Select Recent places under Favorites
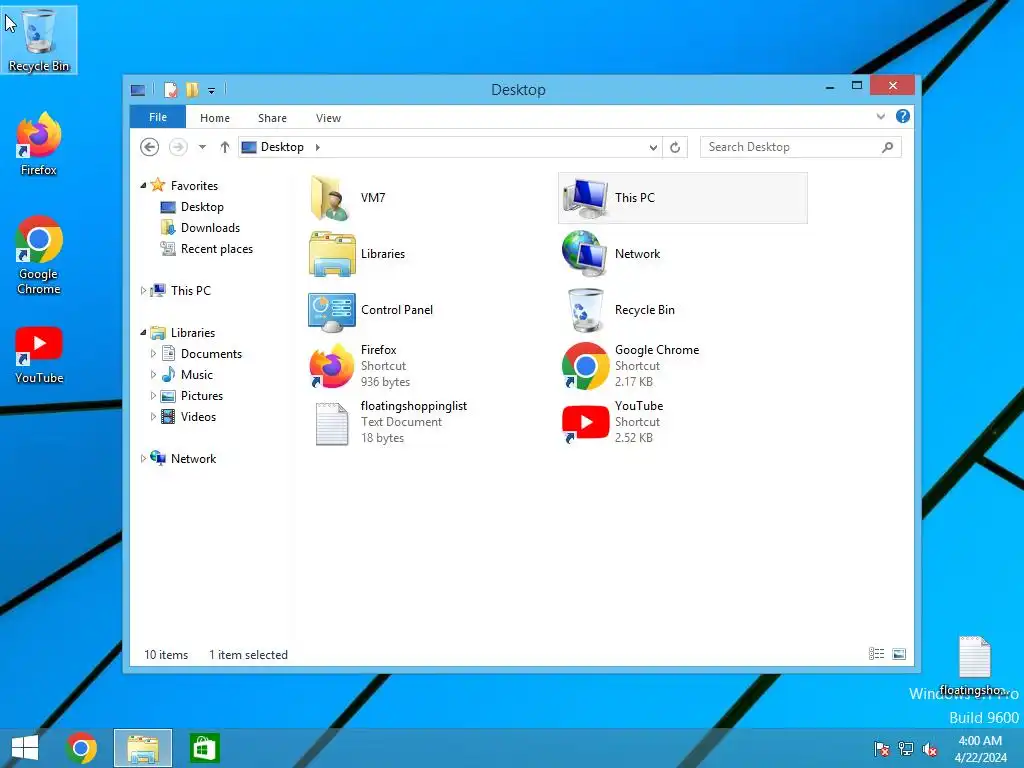Screen dimensions: 1024x768 (207, 248)
